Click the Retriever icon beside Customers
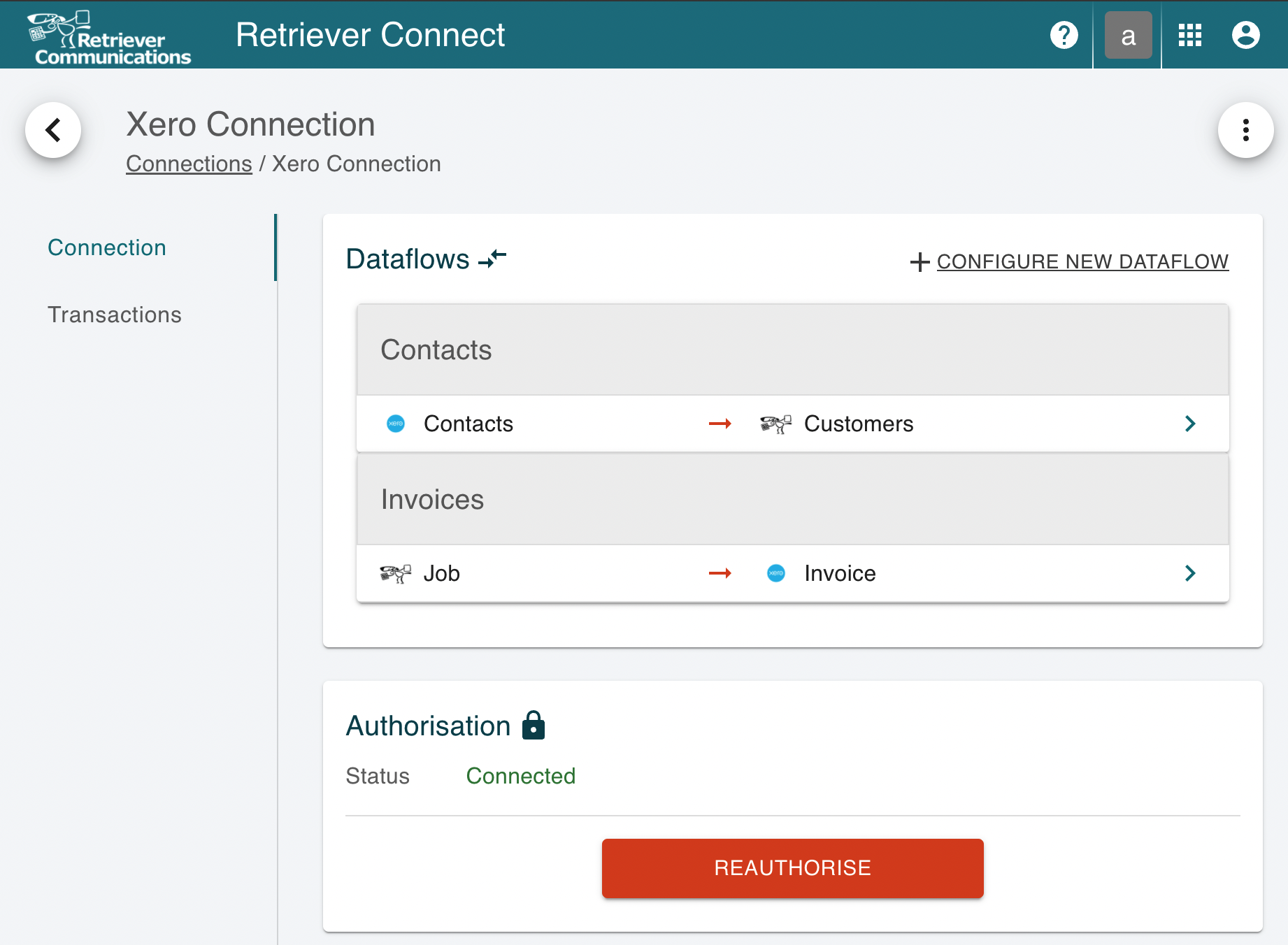 [775, 424]
